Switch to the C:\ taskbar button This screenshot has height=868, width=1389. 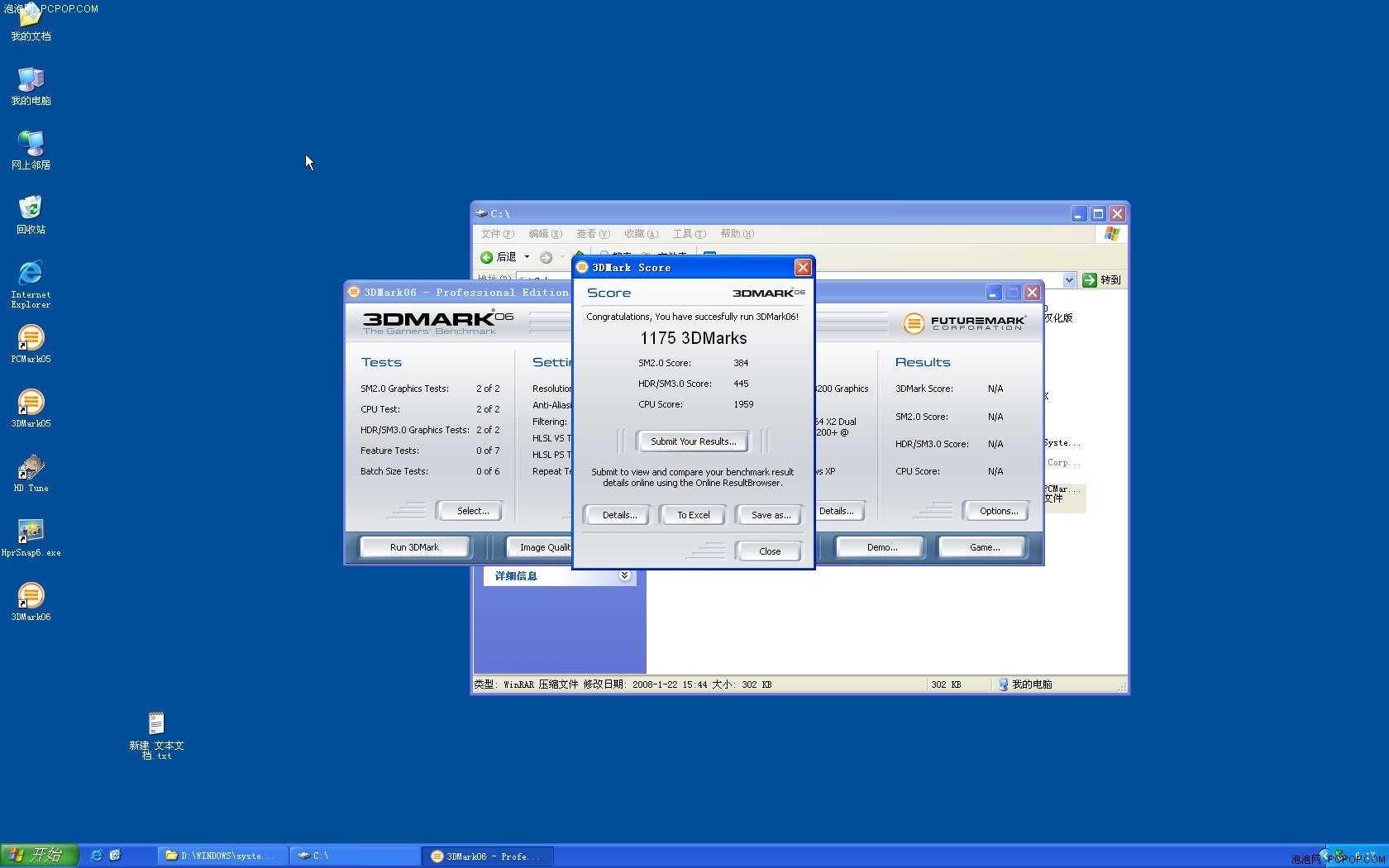[356, 856]
